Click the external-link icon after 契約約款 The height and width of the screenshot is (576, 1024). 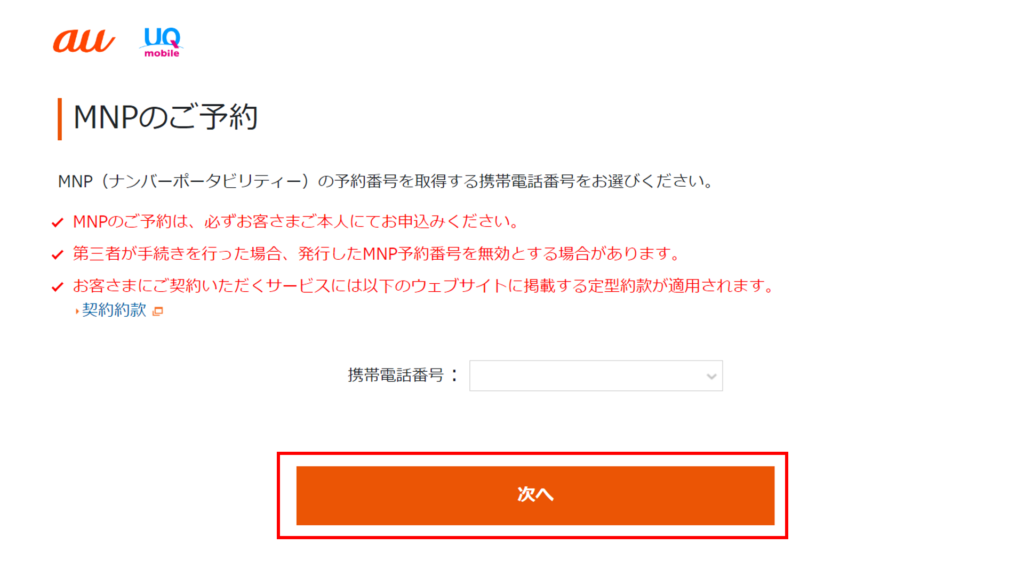157,311
